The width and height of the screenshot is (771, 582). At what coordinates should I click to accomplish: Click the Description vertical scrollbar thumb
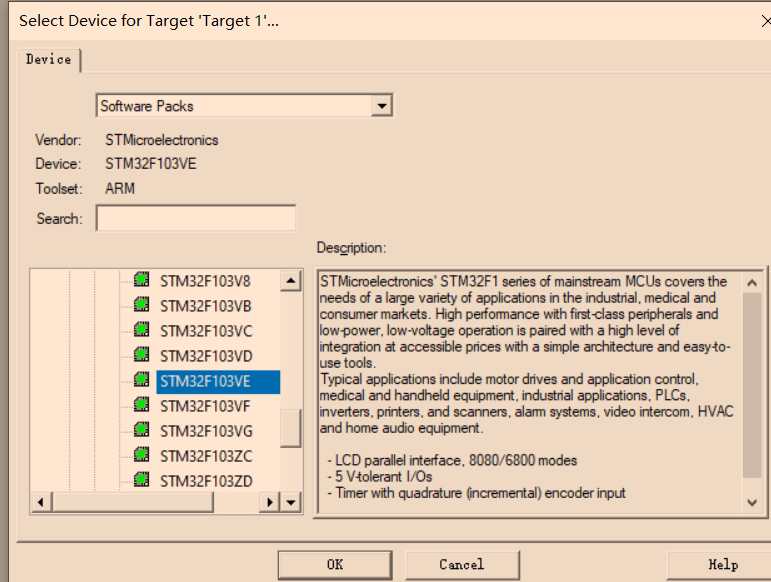tap(751, 385)
